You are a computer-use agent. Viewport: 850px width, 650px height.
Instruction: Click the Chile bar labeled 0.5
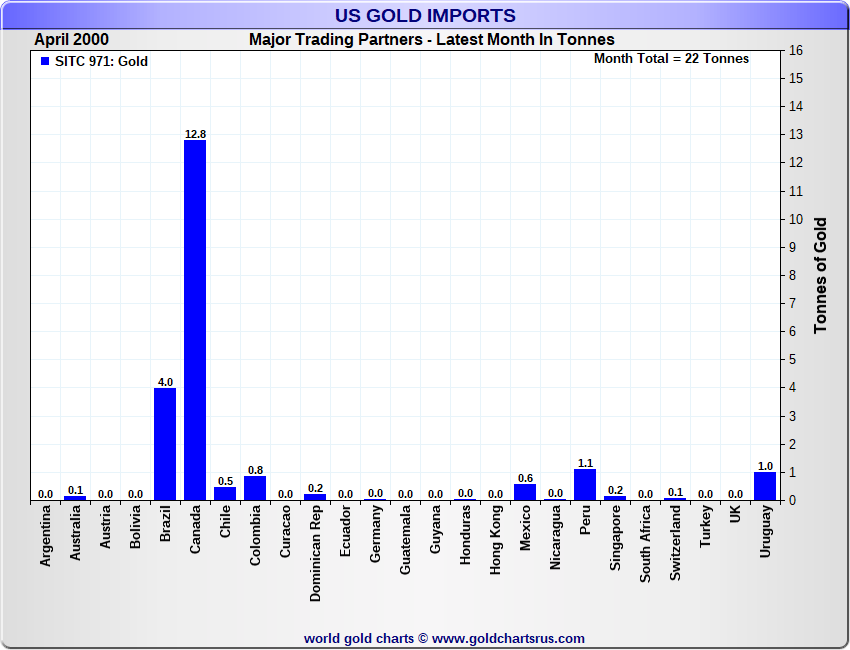click(x=225, y=493)
